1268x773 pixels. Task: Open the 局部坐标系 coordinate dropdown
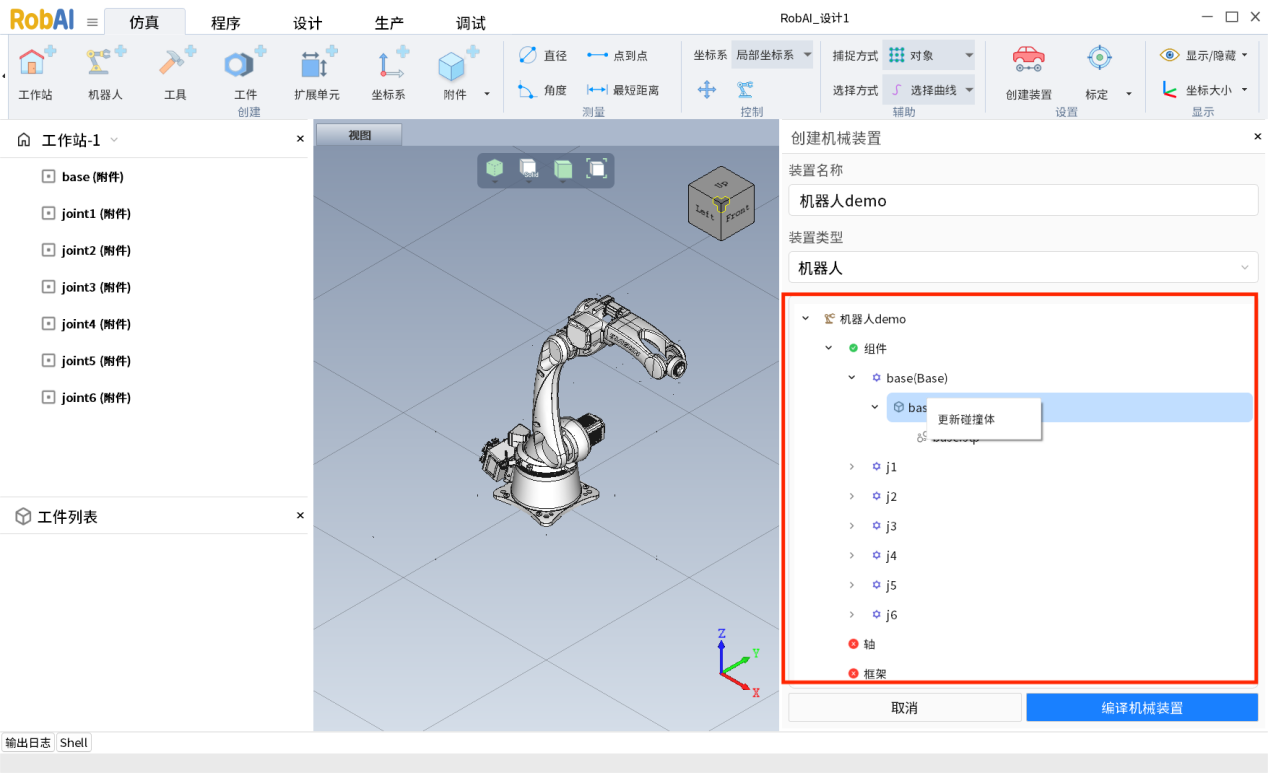(x=773, y=55)
